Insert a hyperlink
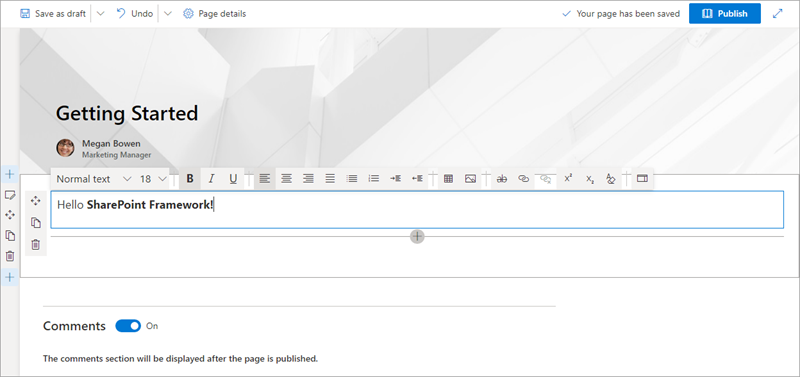 pyautogui.click(x=523, y=179)
